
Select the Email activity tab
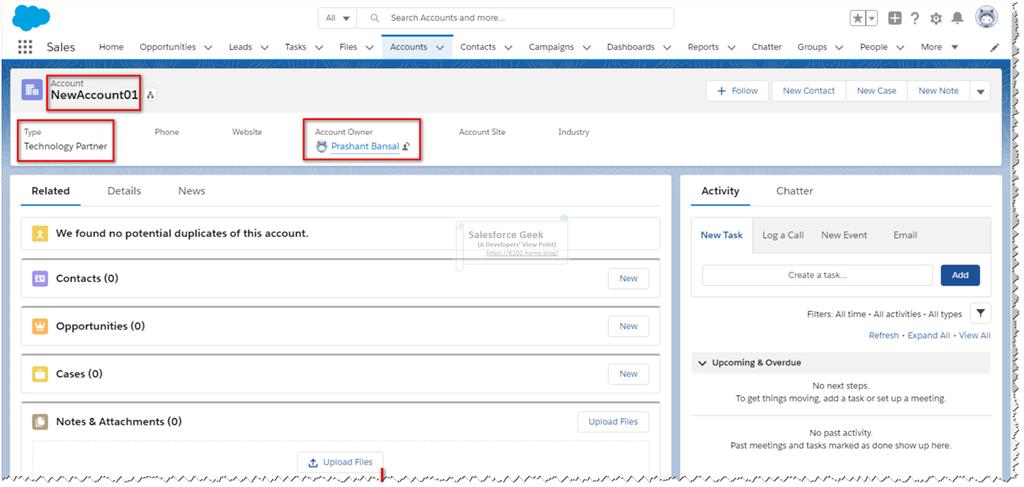(904, 235)
